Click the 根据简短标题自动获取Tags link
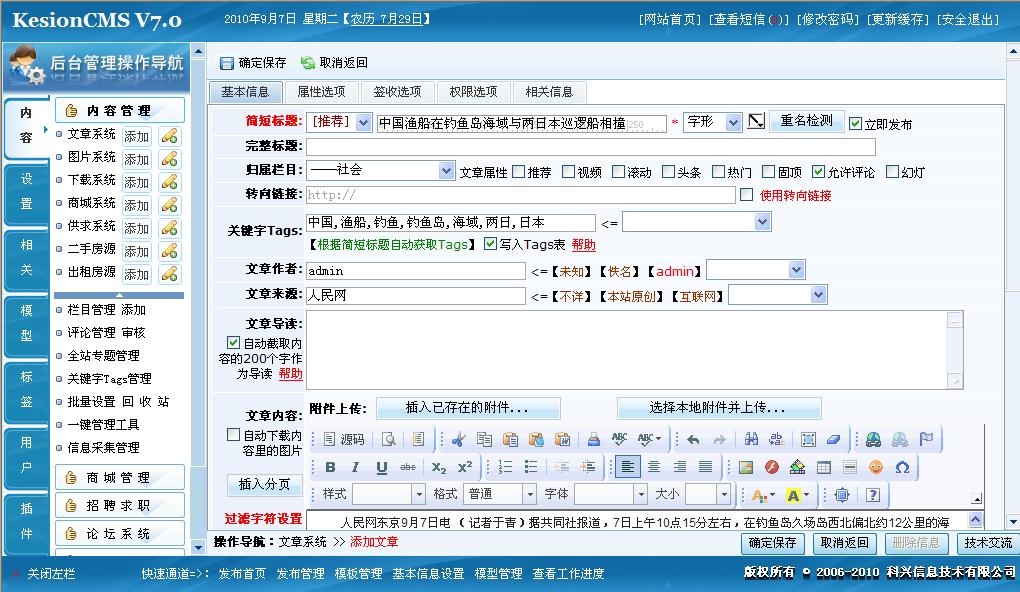The width and height of the screenshot is (1020, 592). click(393, 245)
